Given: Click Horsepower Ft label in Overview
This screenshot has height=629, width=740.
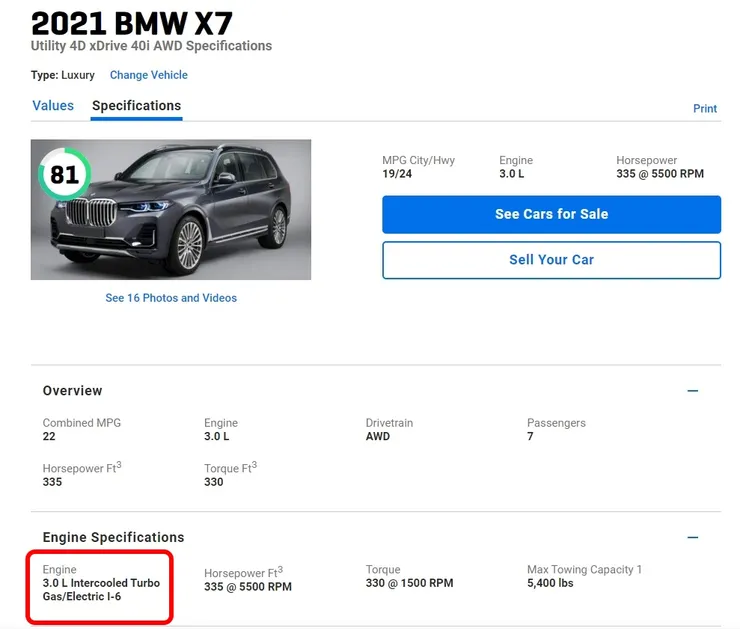Looking at the screenshot, I should point(82,468).
